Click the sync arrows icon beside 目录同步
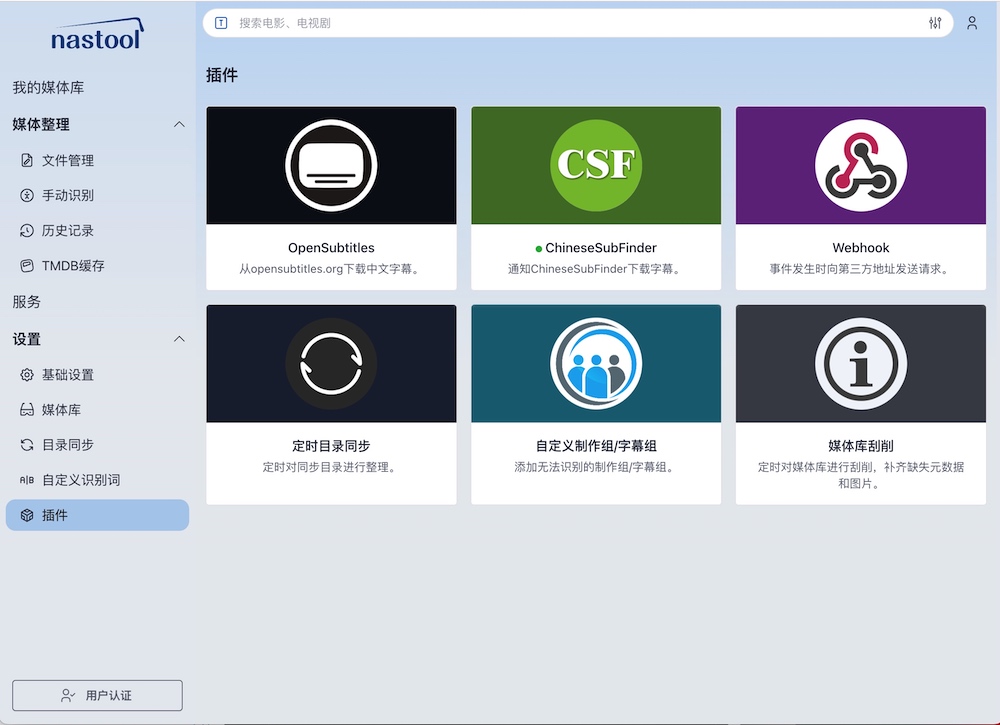This screenshot has height=725, width=1000. click(x=27, y=444)
